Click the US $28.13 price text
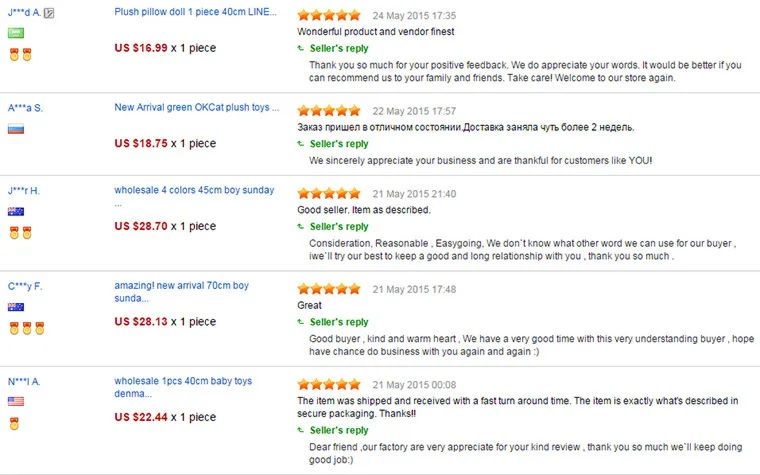 point(140,322)
